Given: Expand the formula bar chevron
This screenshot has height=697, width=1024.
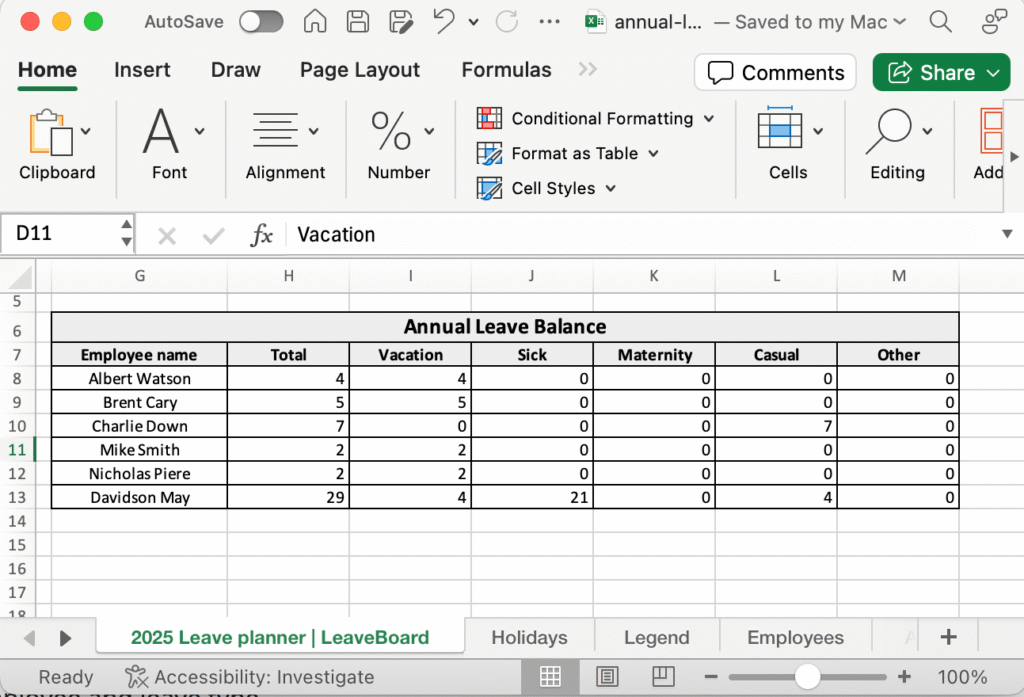Looking at the screenshot, I should pyautogui.click(x=1006, y=234).
